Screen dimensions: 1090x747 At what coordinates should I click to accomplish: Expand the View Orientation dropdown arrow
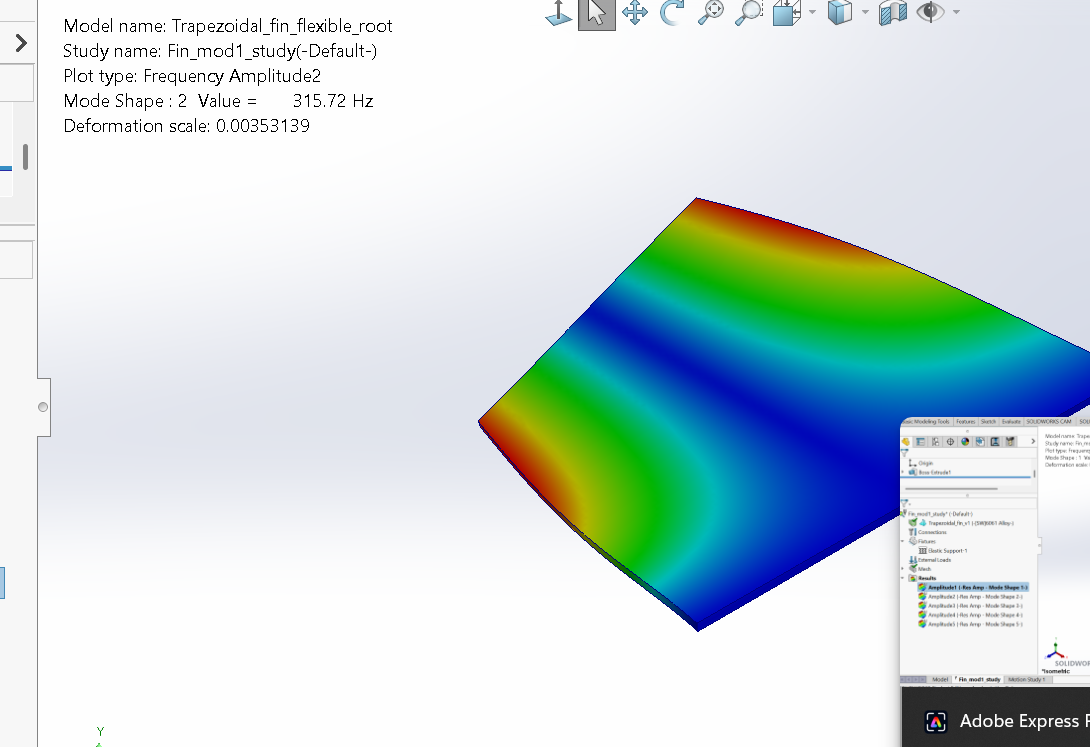tap(812, 12)
